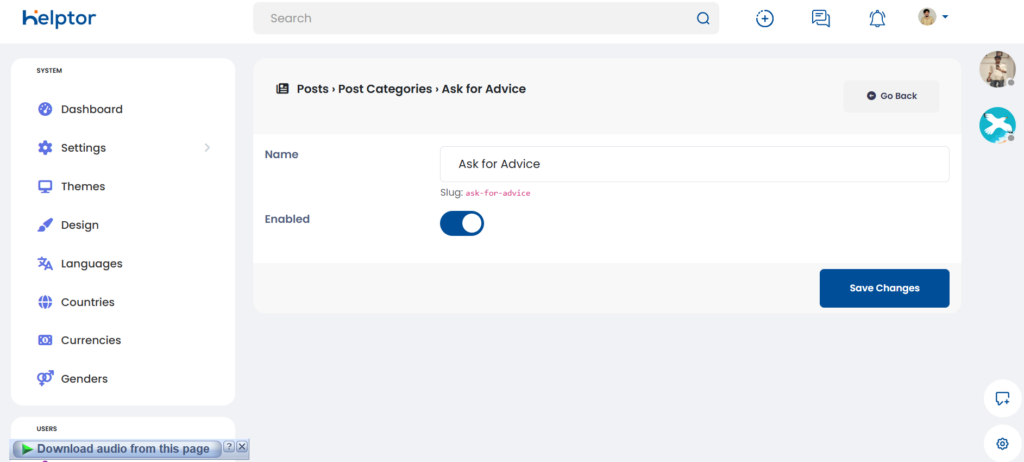Image resolution: width=1024 pixels, height=462 pixels.
Task: Click the Countries globe icon
Action: click(45, 302)
